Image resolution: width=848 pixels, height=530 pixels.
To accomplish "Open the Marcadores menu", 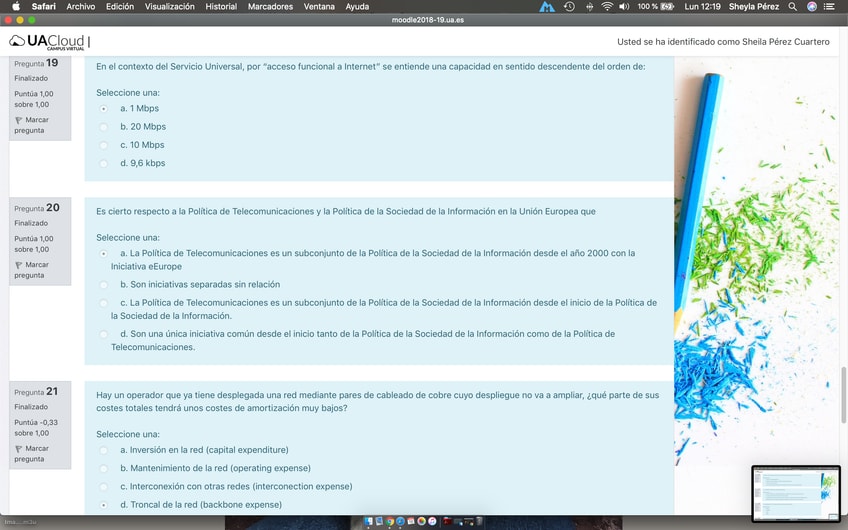I will 270,6.
